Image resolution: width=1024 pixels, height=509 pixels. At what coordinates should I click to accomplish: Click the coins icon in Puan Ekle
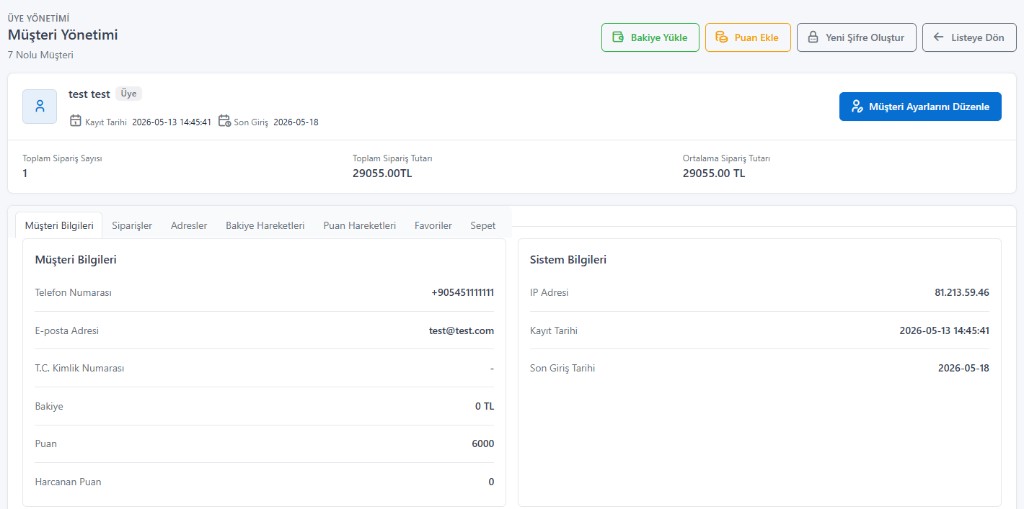pos(722,37)
